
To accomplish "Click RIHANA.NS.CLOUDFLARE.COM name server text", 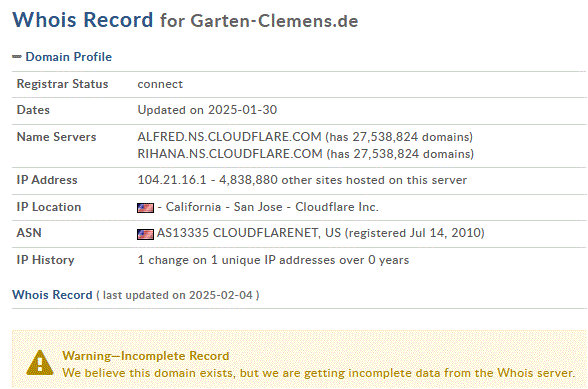I will [230, 154].
